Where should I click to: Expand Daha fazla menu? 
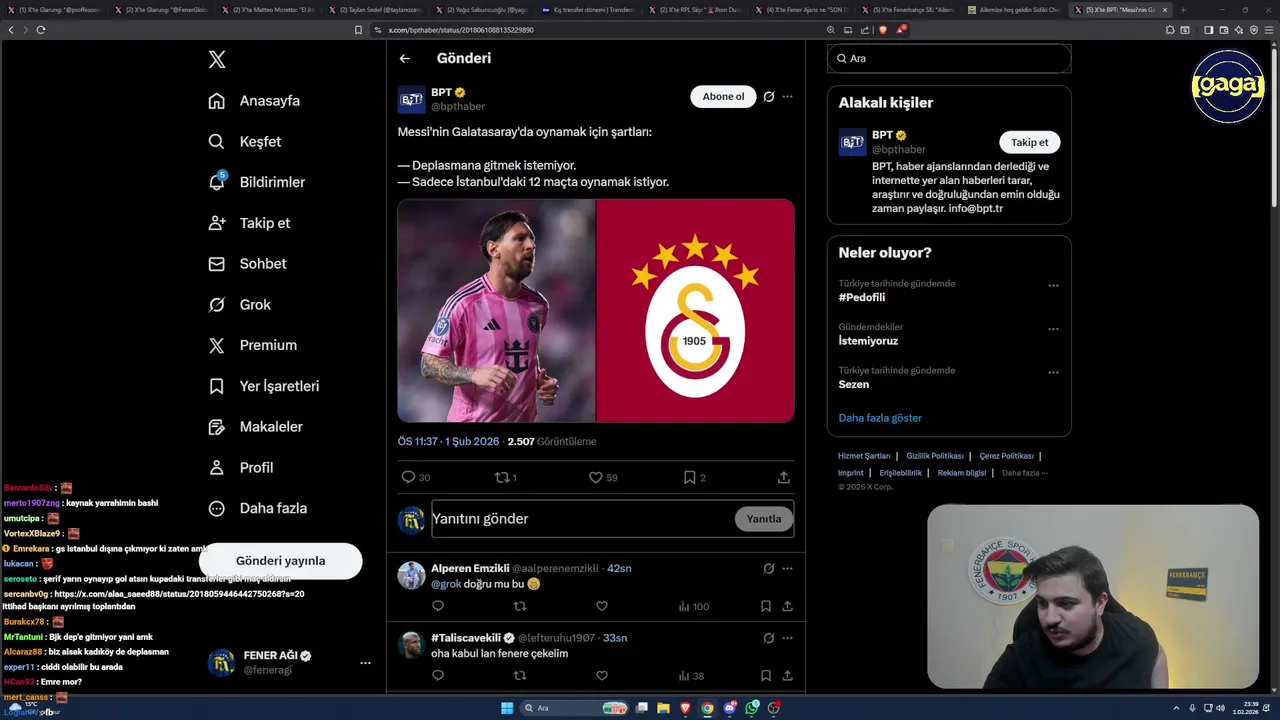click(x=257, y=508)
